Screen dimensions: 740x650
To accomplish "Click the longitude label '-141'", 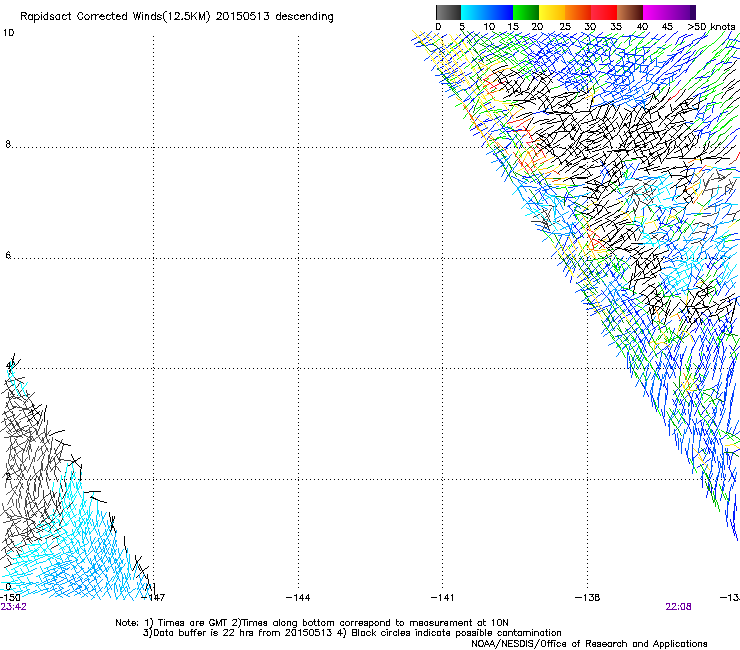I will click(443, 597).
